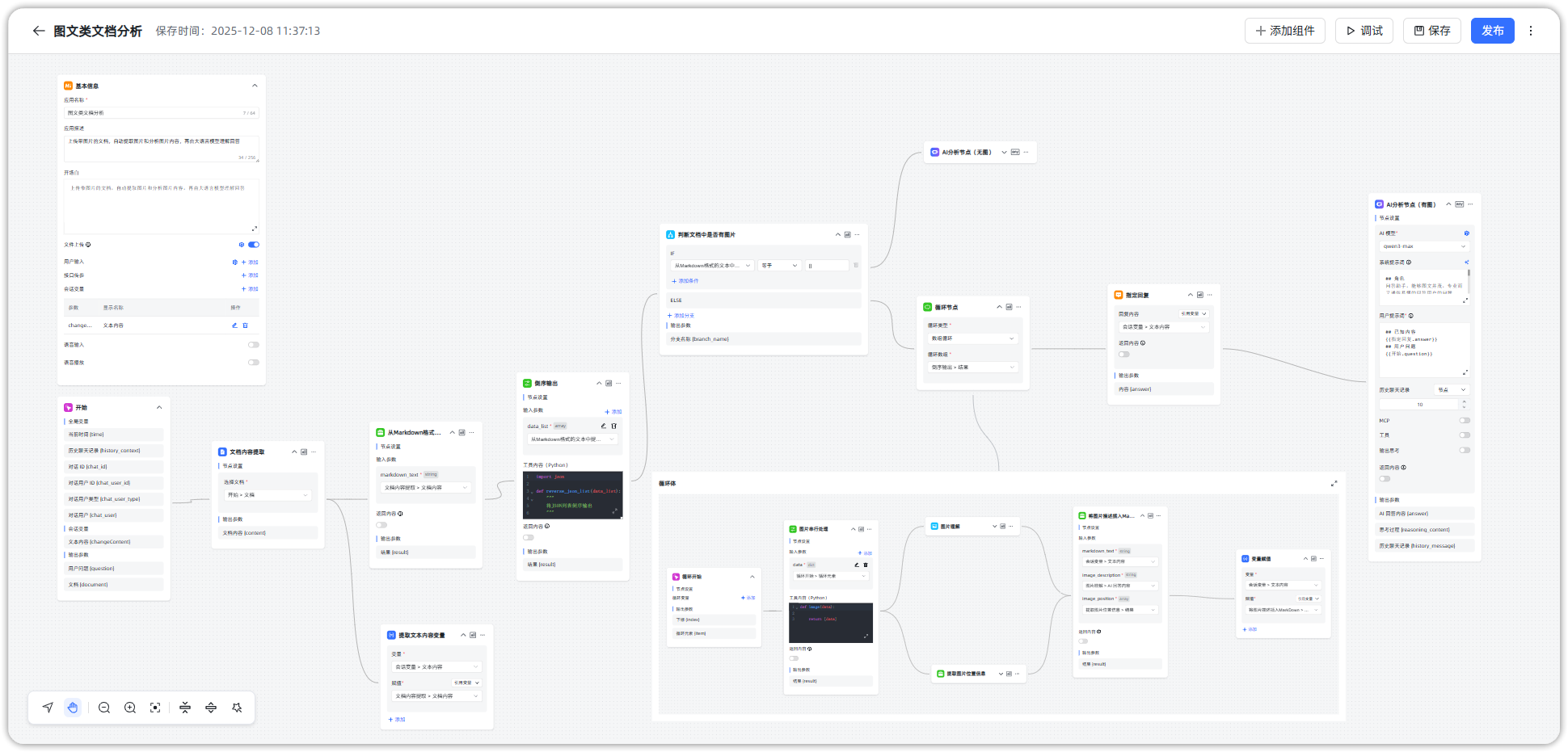This screenshot has width=1568, height=752.
Task: Click the 应用名称 input field
Action: click(154, 113)
